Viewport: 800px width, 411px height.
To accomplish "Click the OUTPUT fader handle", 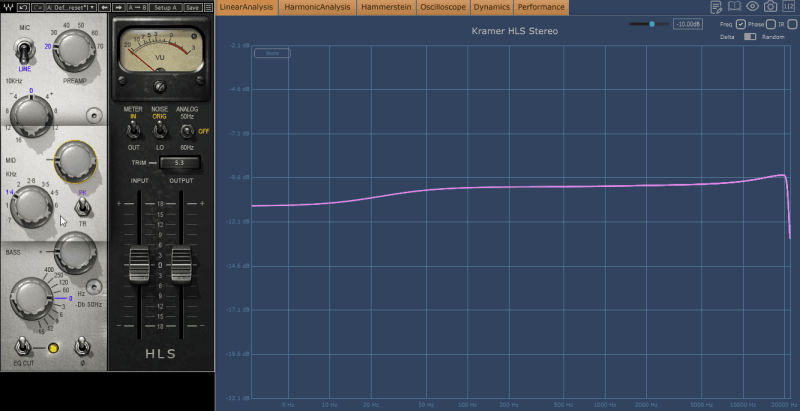I will point(181,265).
